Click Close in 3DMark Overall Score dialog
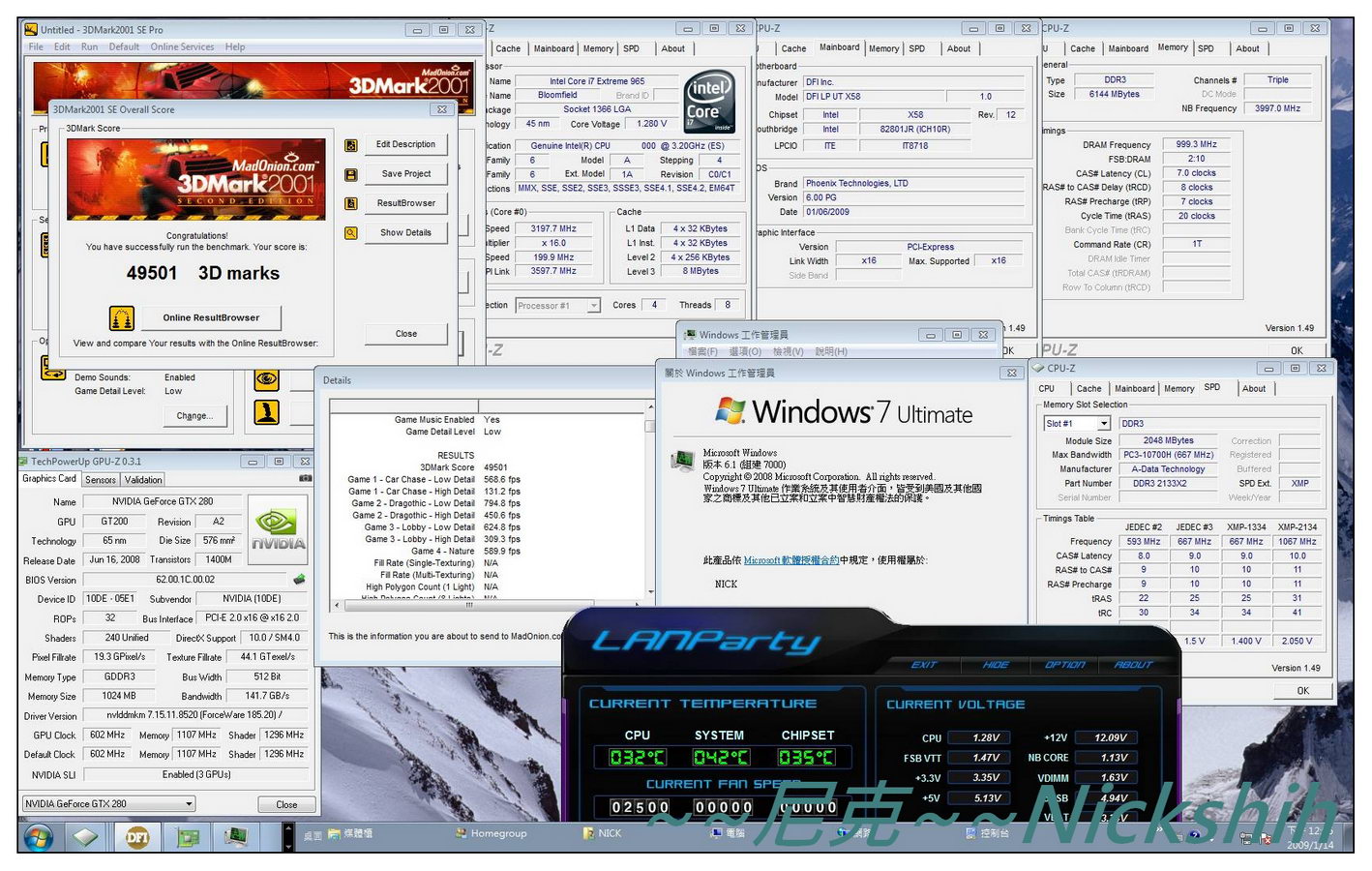 click(x=406, y=334)
